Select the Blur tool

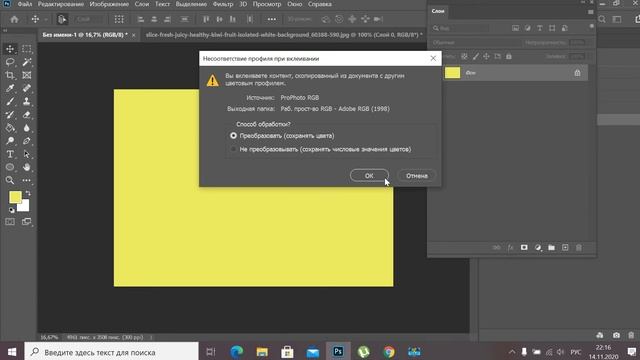[27, 128]
